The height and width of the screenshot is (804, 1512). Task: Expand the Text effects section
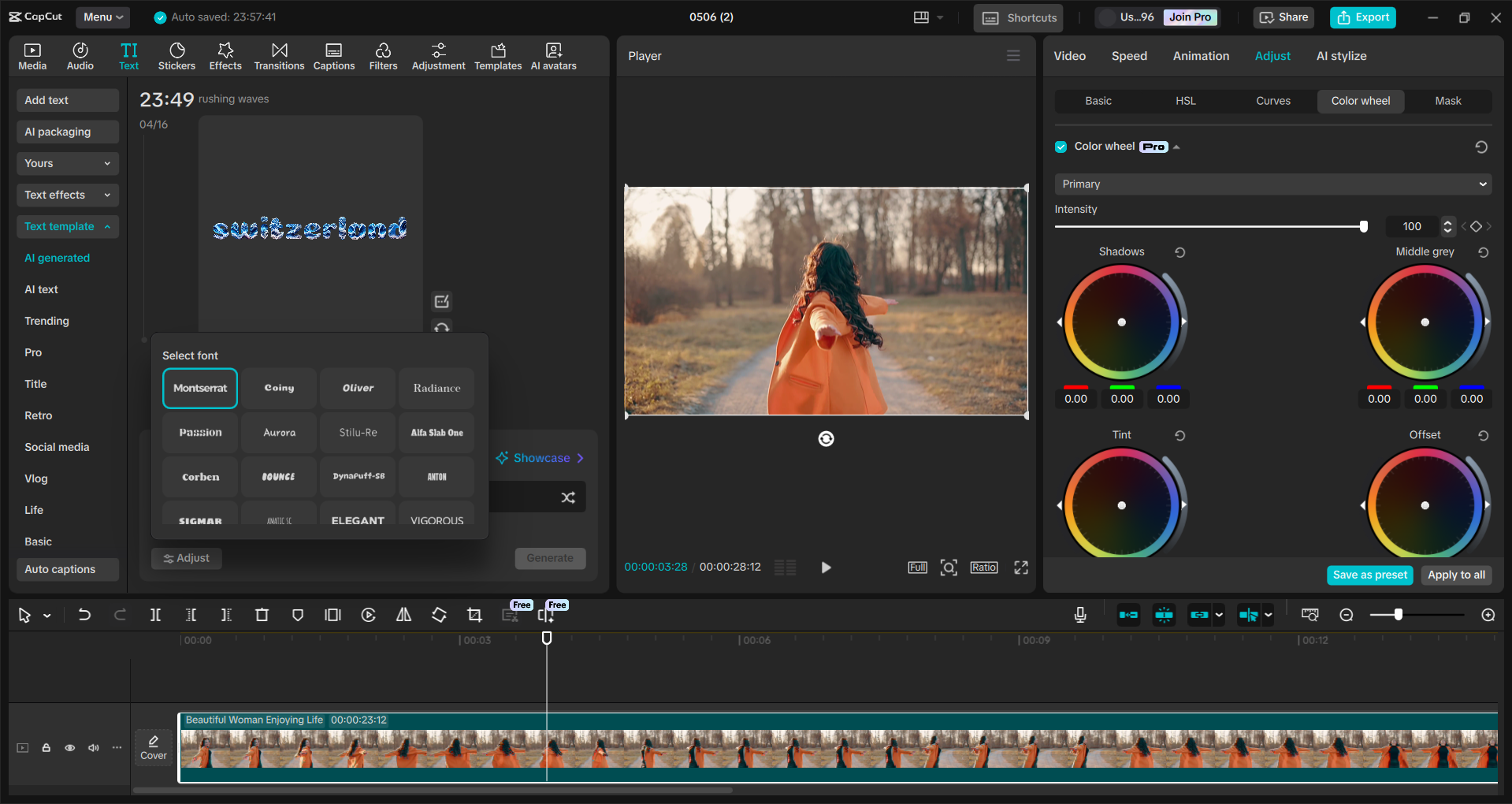click(x=67, y=195)
